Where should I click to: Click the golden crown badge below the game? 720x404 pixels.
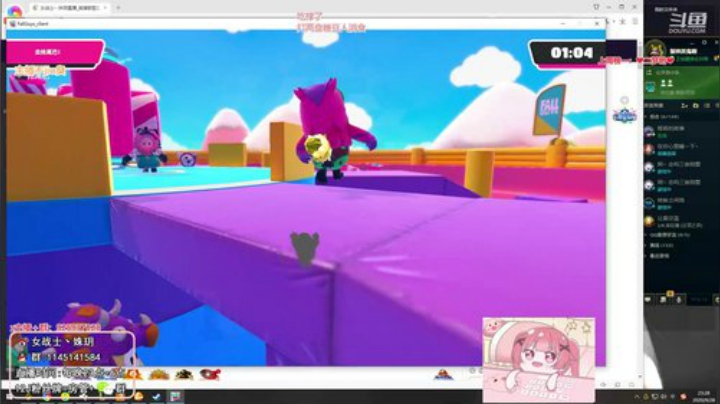click(x=159, y=375)
